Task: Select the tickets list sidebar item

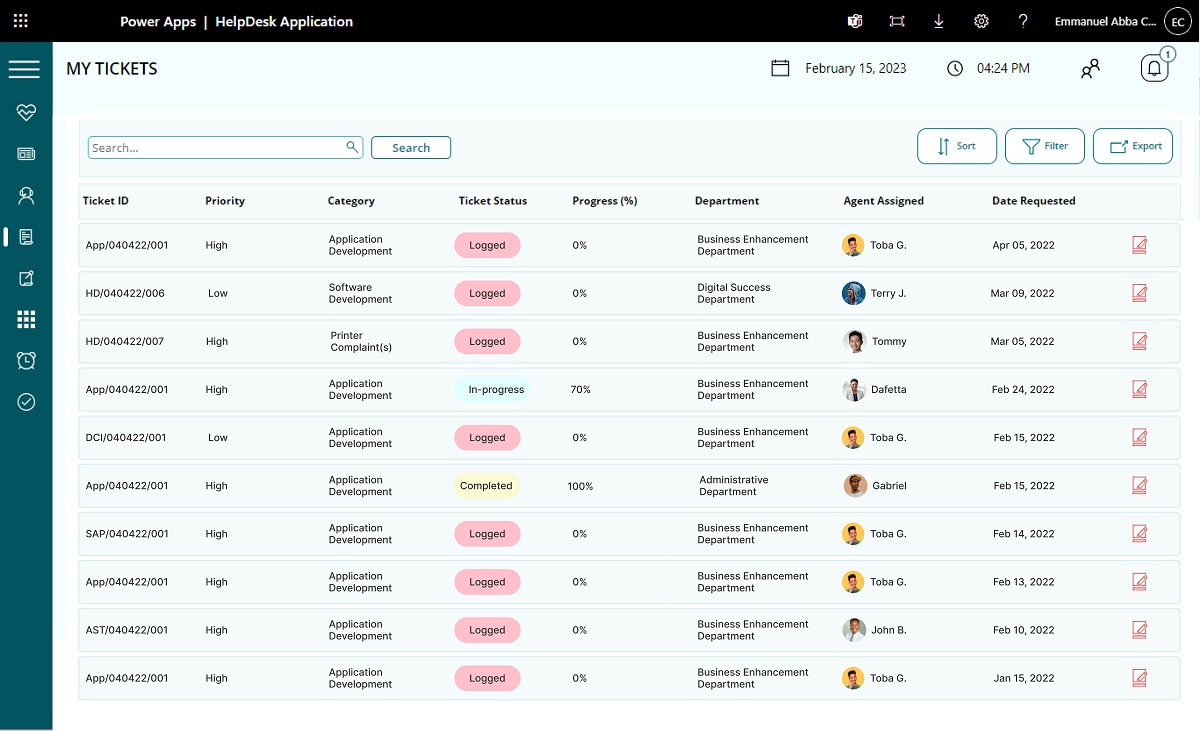Action: click(26, 237)
